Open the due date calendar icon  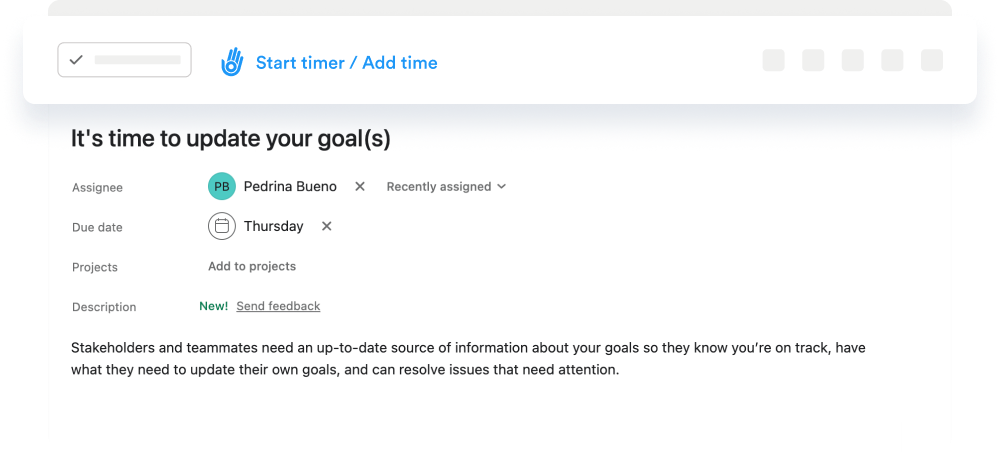pos(222,226)
